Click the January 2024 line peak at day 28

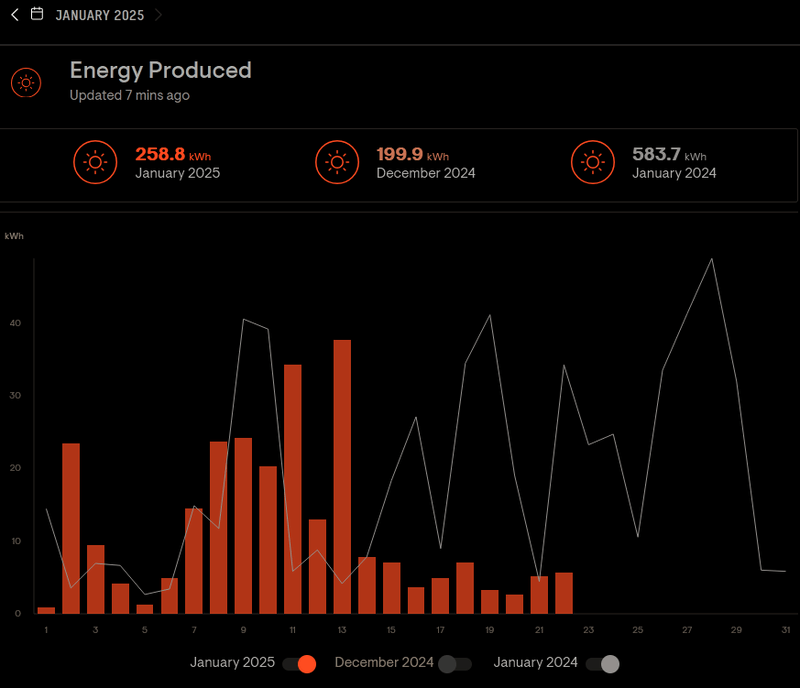point(712,259)
